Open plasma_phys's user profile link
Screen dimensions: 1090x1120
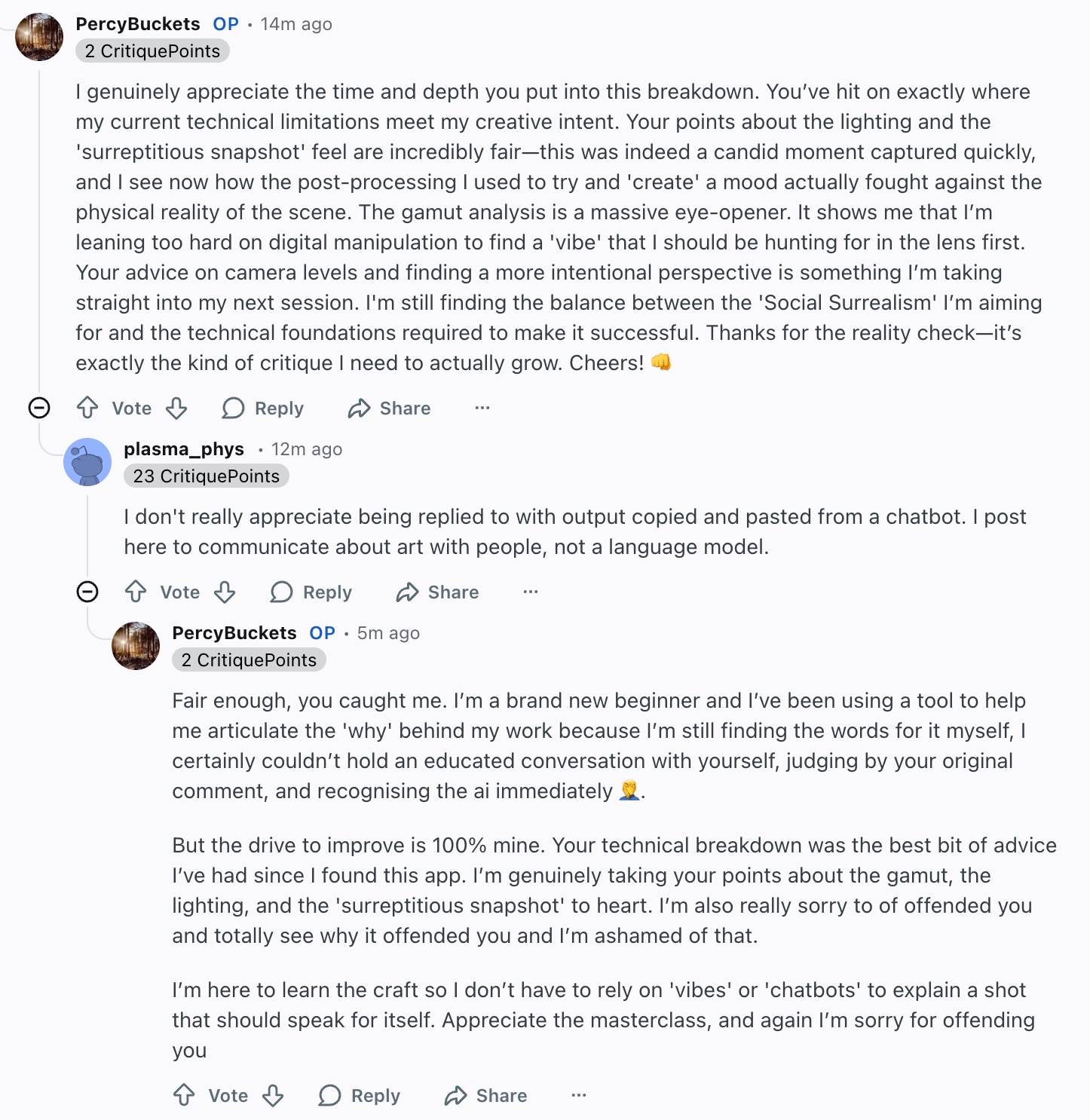pos(184,448)
